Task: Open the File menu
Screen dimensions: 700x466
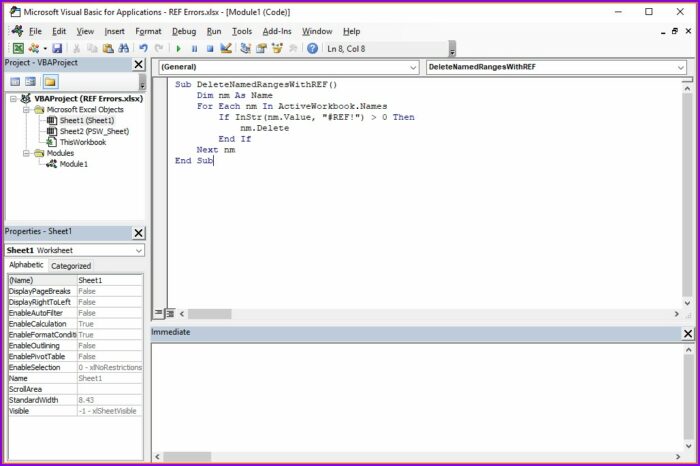Action: click(x=35, y=31)
